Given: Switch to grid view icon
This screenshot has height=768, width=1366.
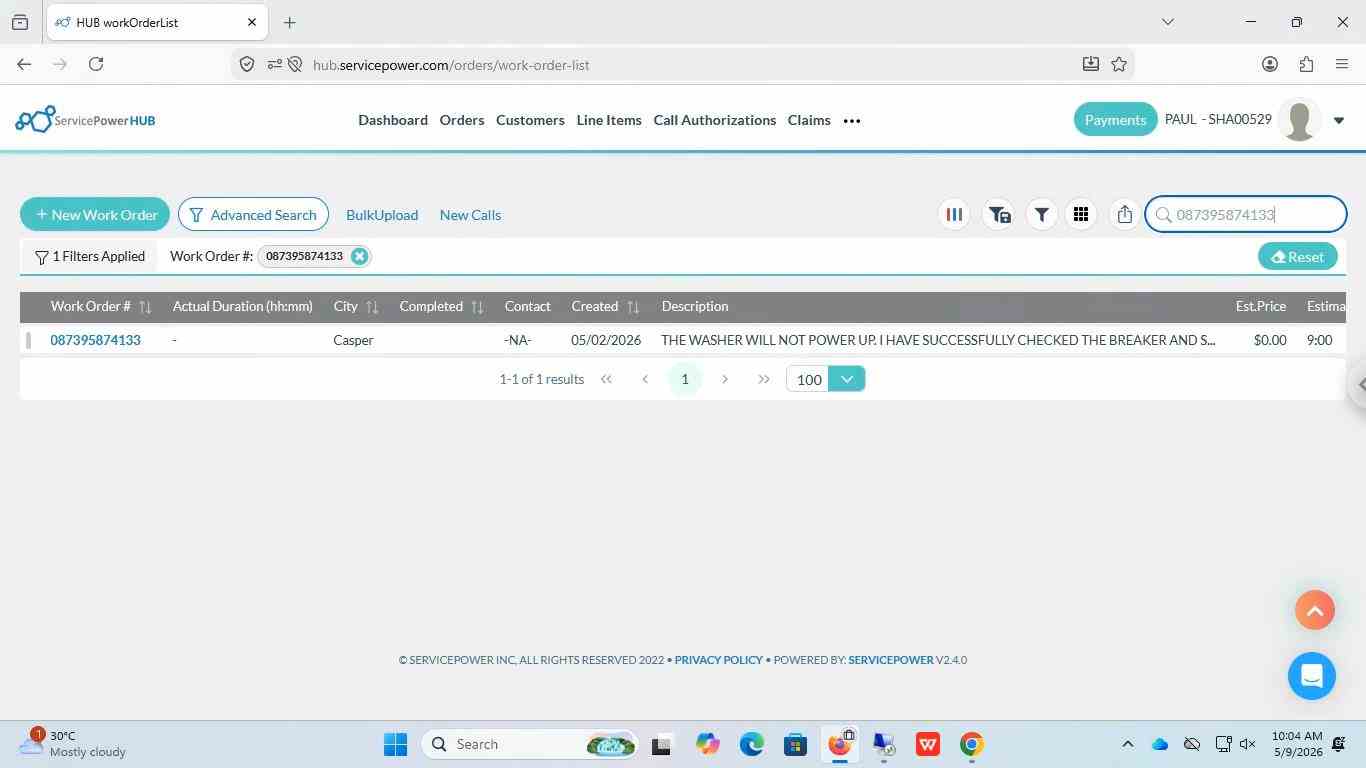Looking at the screenshot, I should (1080, 214).
